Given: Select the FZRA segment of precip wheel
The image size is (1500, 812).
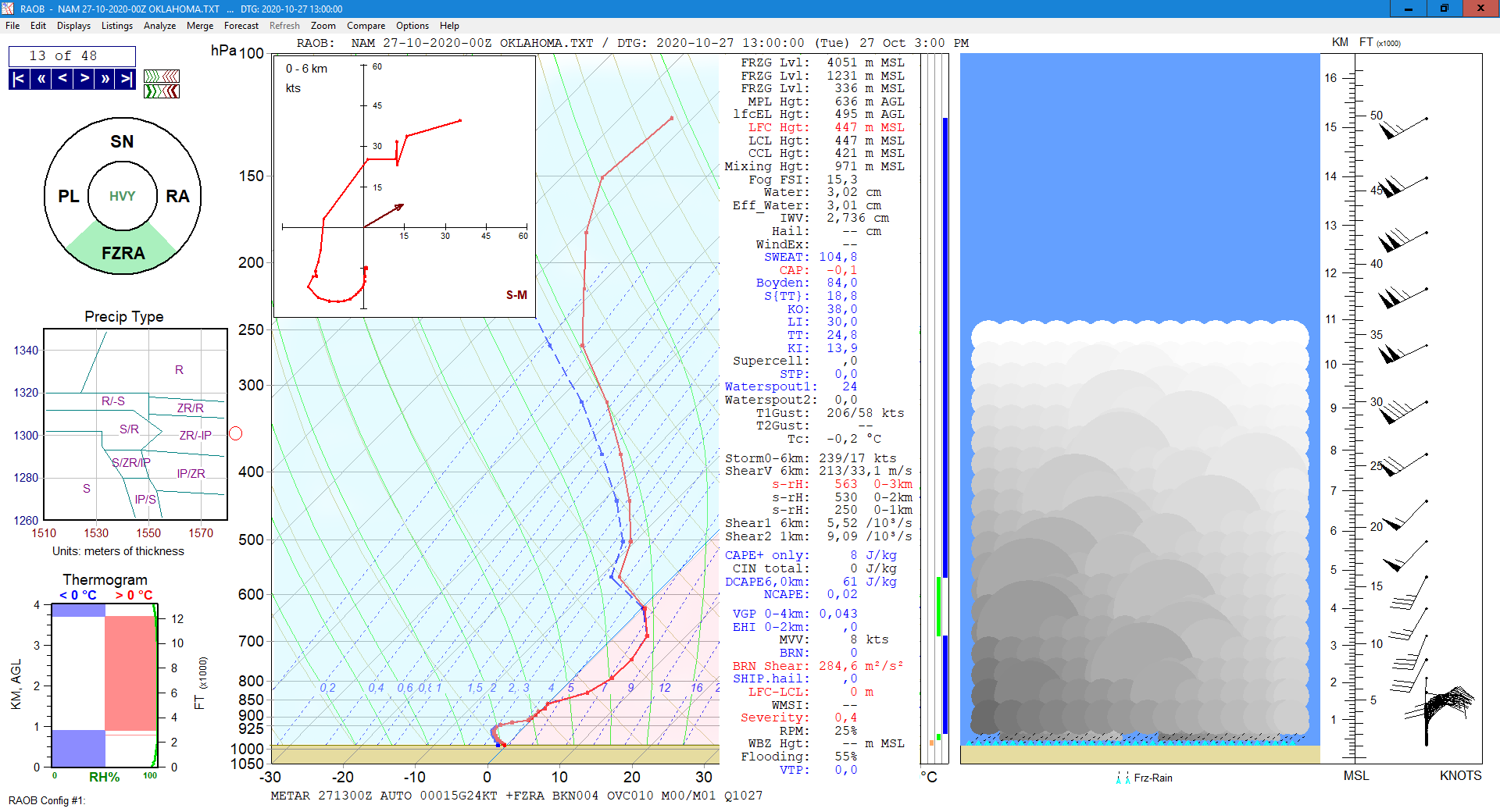Looking at the screenshot, I should click(123, 253).
